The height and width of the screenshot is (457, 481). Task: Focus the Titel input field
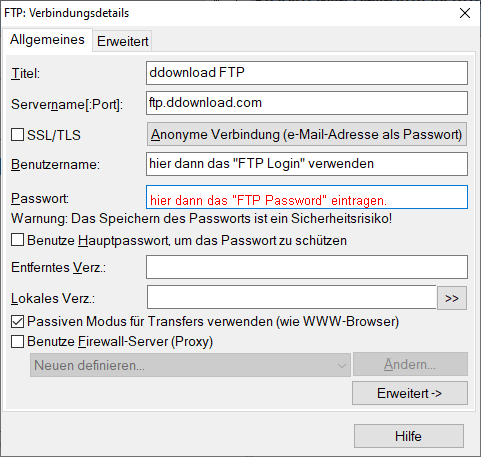(307, 73)
